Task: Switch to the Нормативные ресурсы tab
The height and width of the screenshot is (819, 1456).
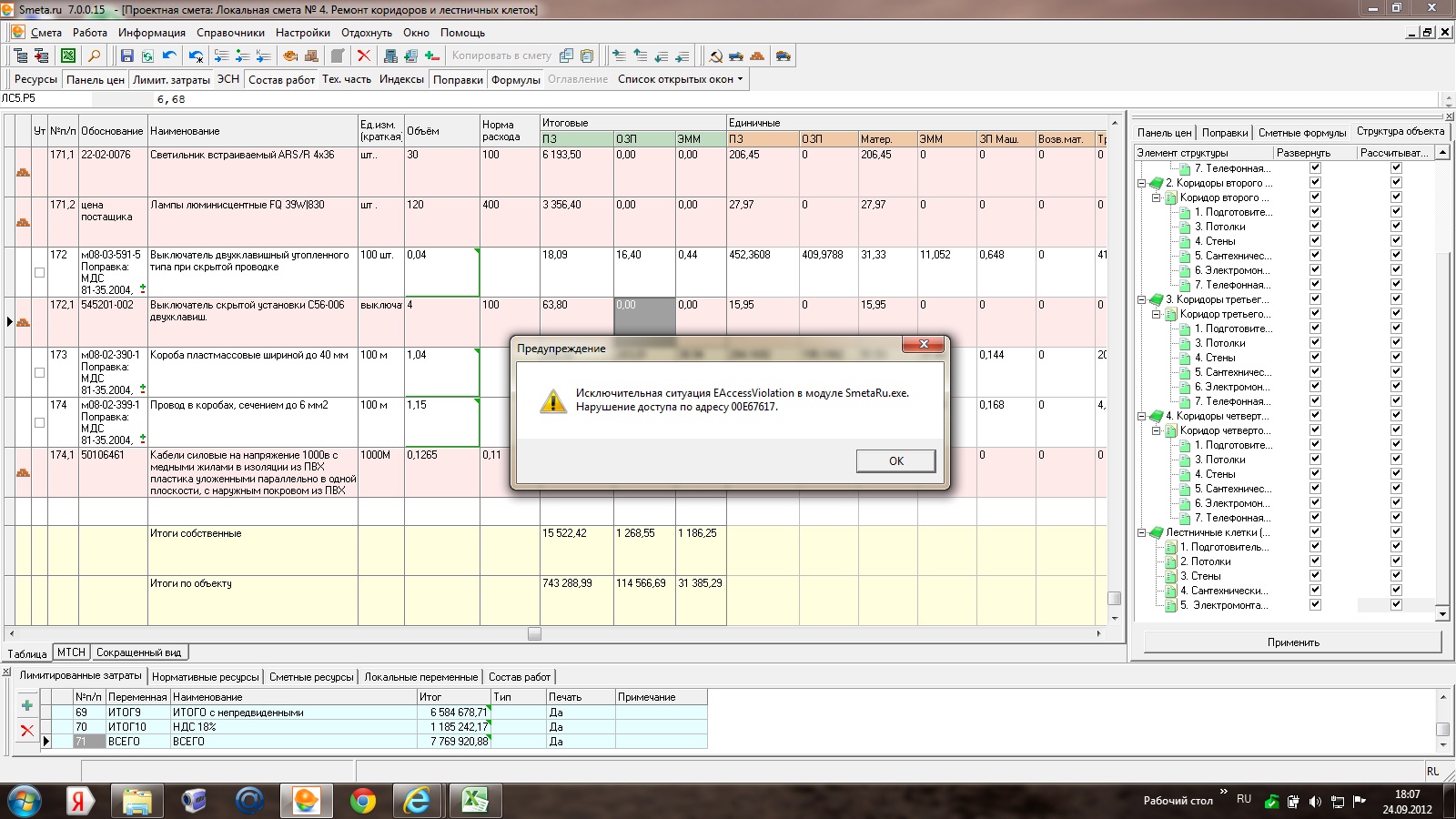Action: point(206,677)
